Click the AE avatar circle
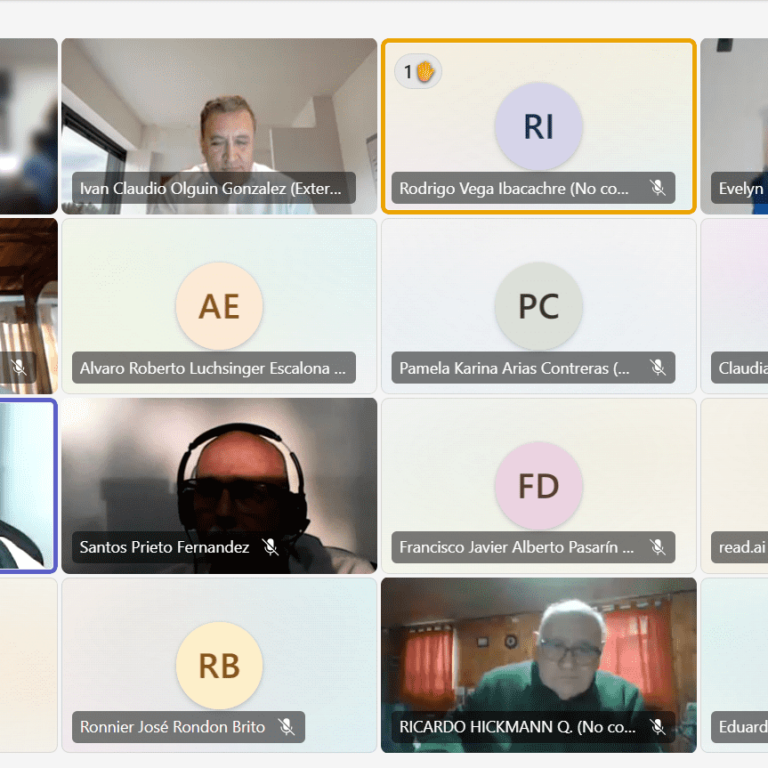The image size is (768, 768). tap(219, 306)
